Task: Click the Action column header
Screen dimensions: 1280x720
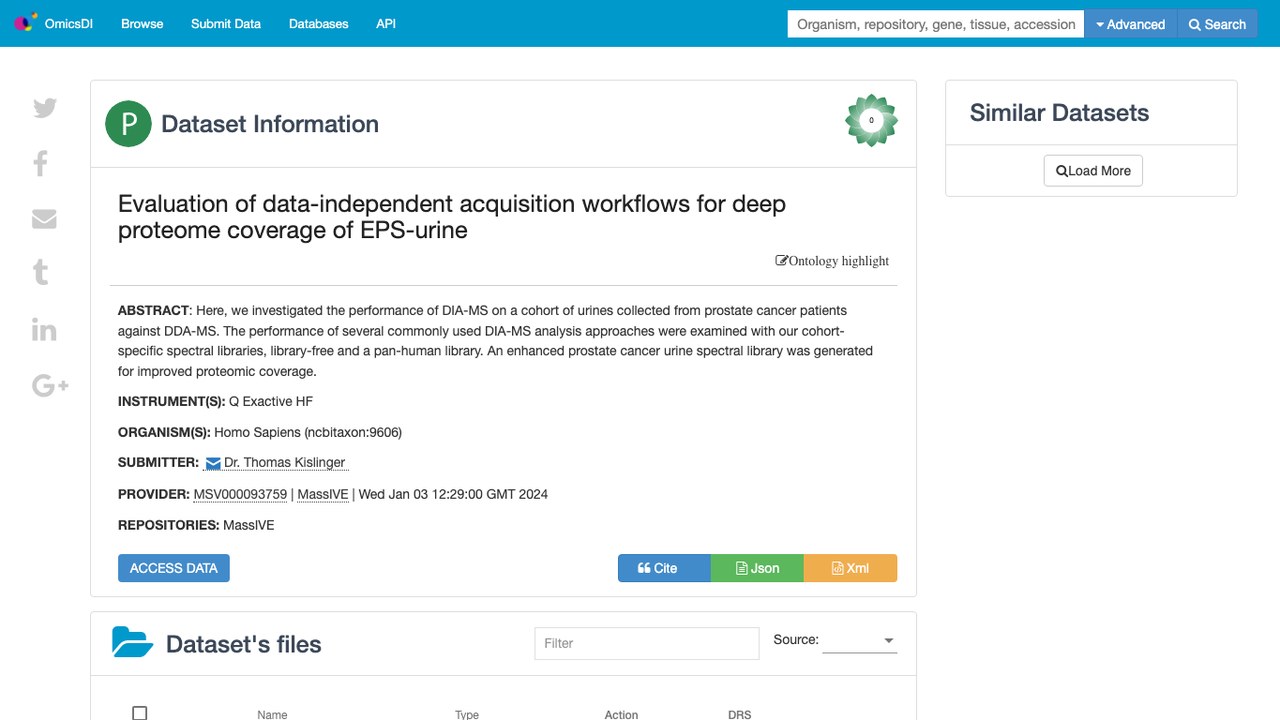Action: click(x=621, y=715)
